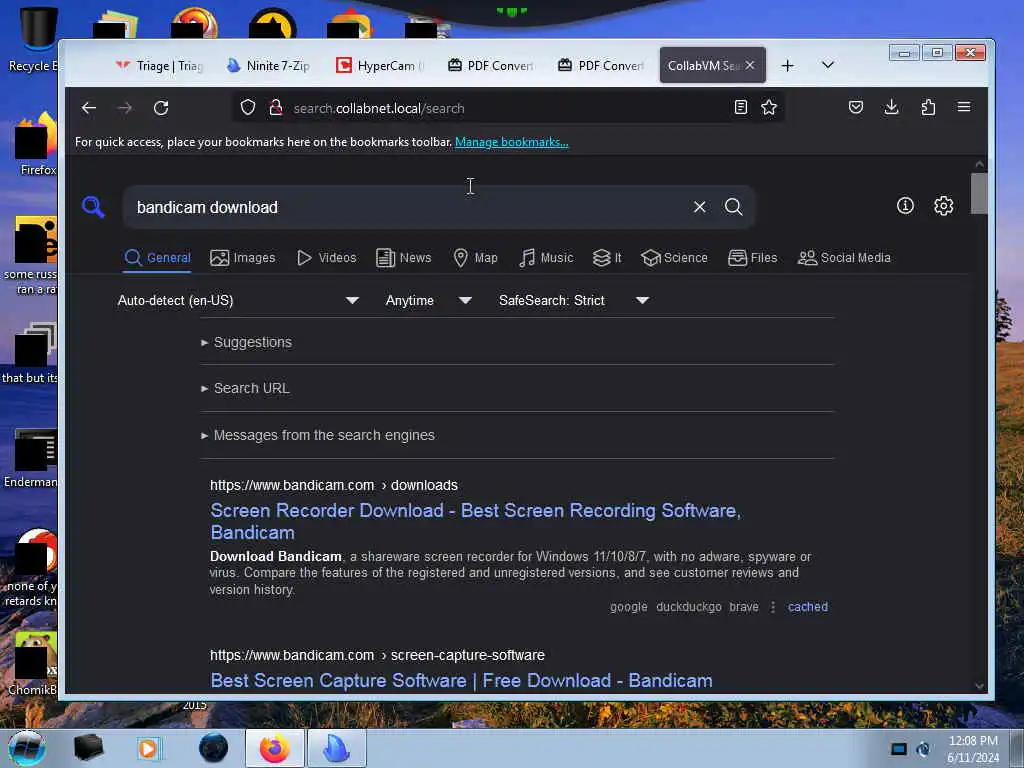Screen dimensions: 1024x768
Task: Close the CollabVM Search tab
Action: [x=750, y=65]
